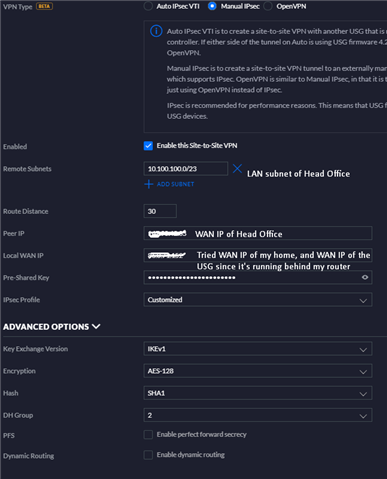Reveal pre-shared key with eye icon

tap(365, 277)
